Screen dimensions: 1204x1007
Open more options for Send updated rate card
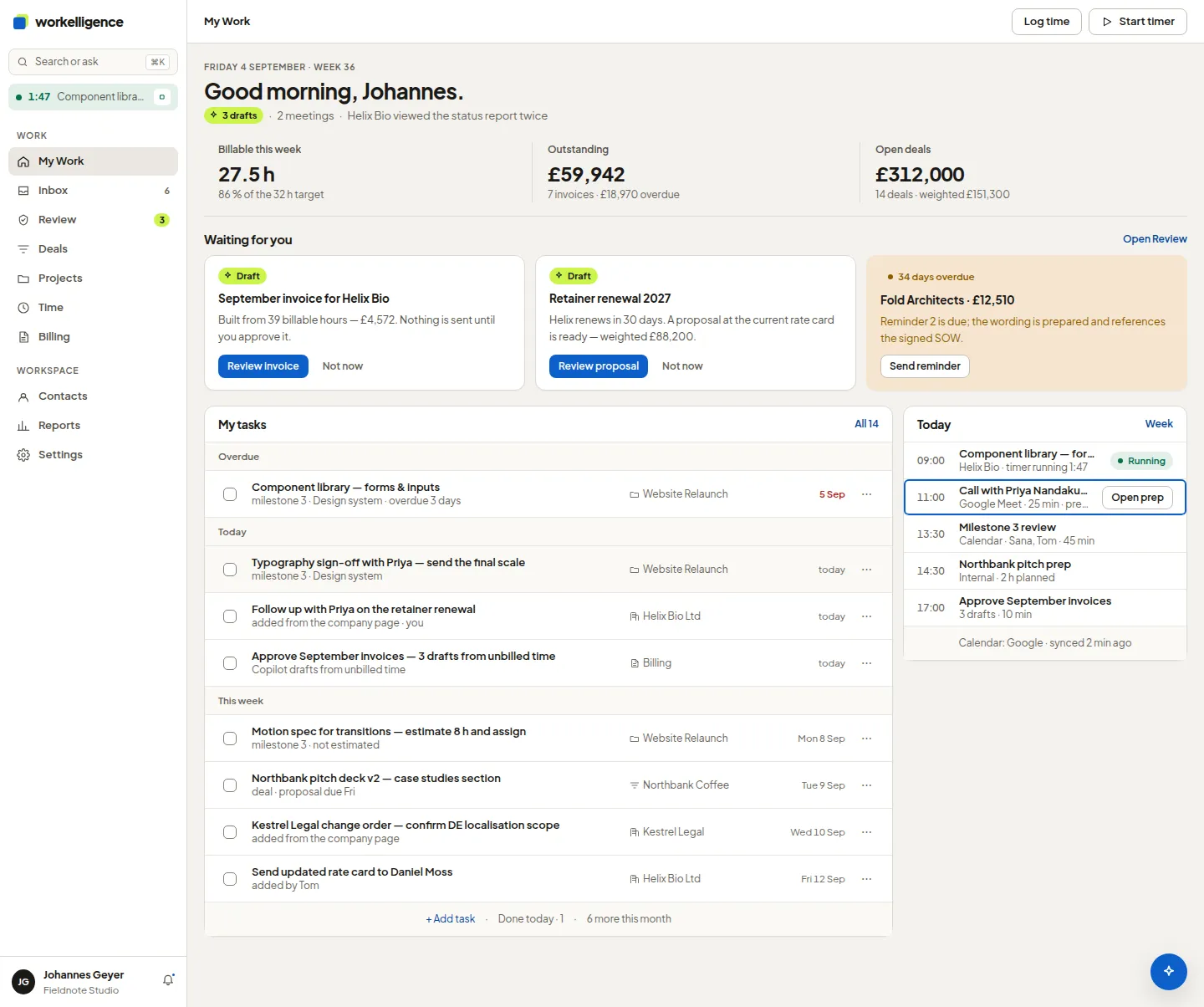pyautogui.click(x=866, y=879)
